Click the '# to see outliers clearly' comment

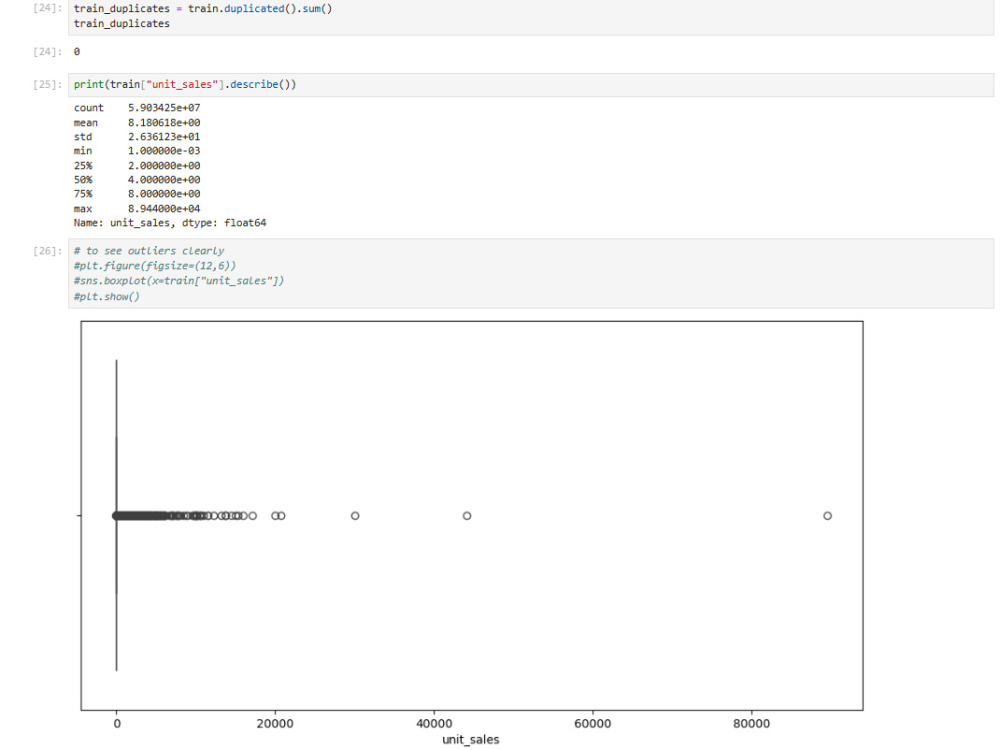149,251
